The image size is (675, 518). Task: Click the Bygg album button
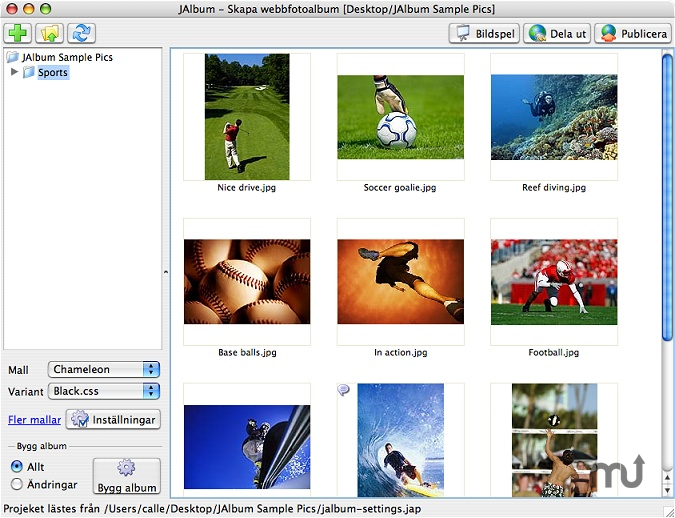[x=127, y=476]
